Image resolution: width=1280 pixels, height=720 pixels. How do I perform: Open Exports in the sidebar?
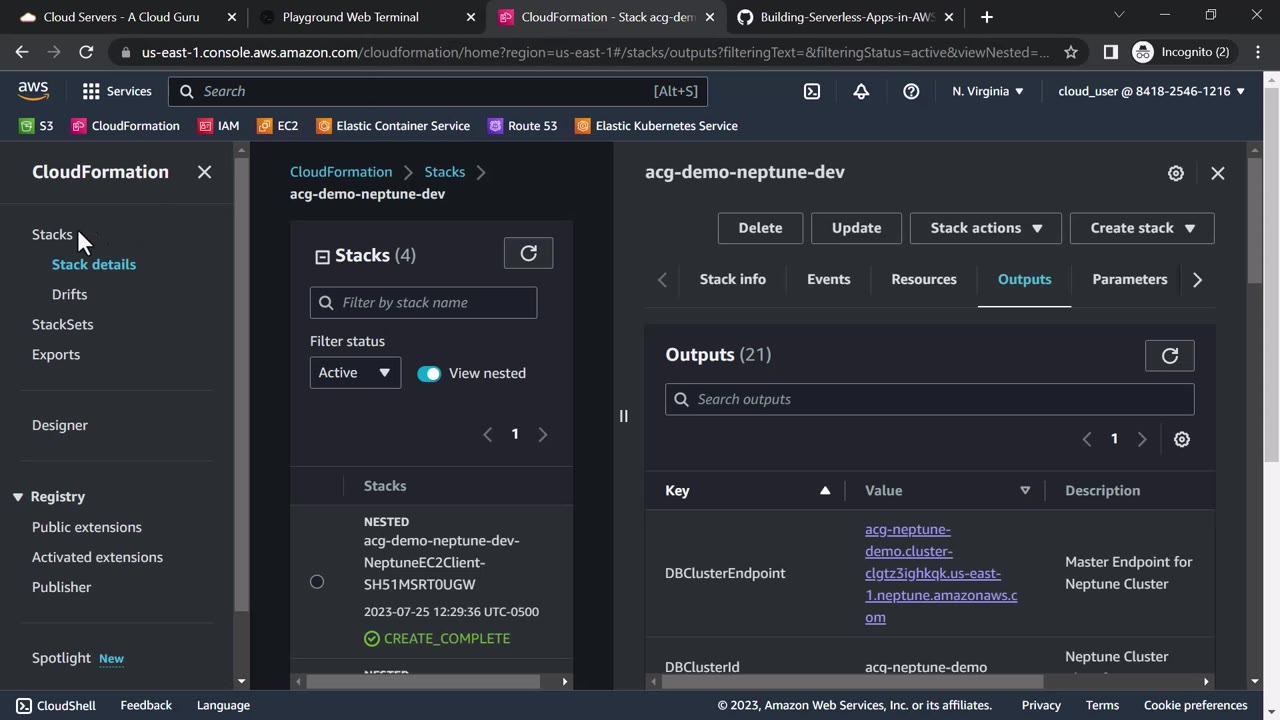(56, 355)
